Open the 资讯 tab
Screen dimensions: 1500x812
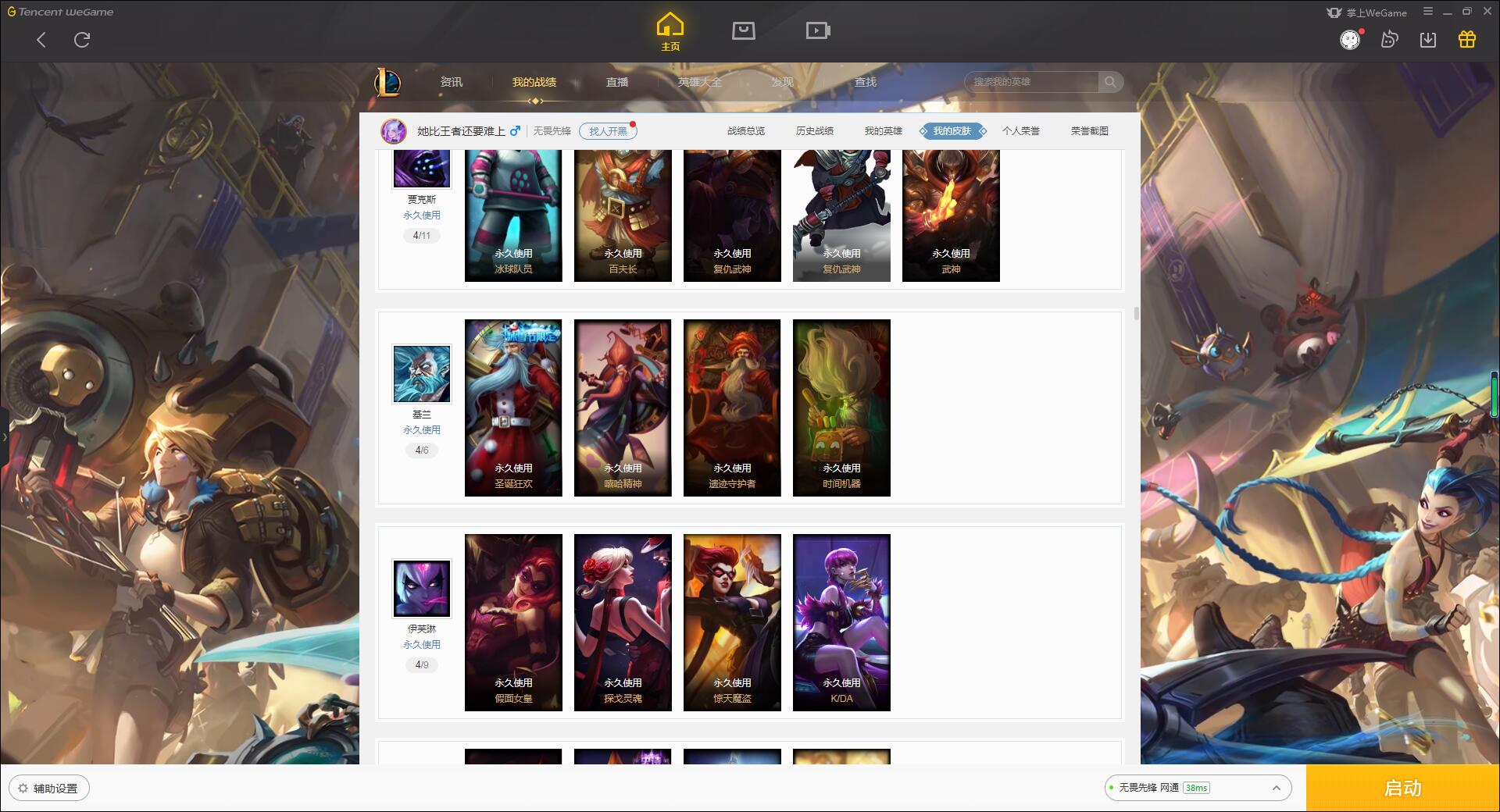452,82
